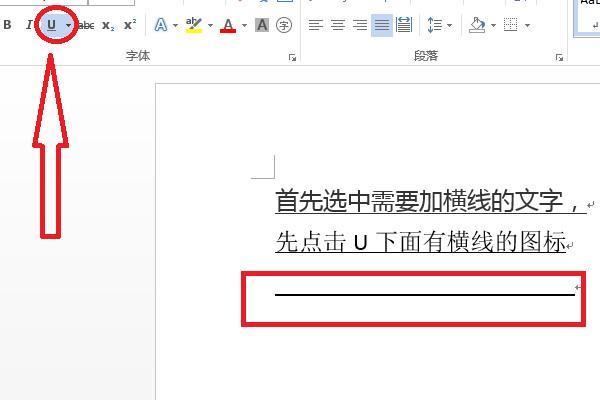Screen dimensions: 600x400
Task: Click the paragraph shading bucket icon
Action: pyautogui.click(x=477, y=25)
